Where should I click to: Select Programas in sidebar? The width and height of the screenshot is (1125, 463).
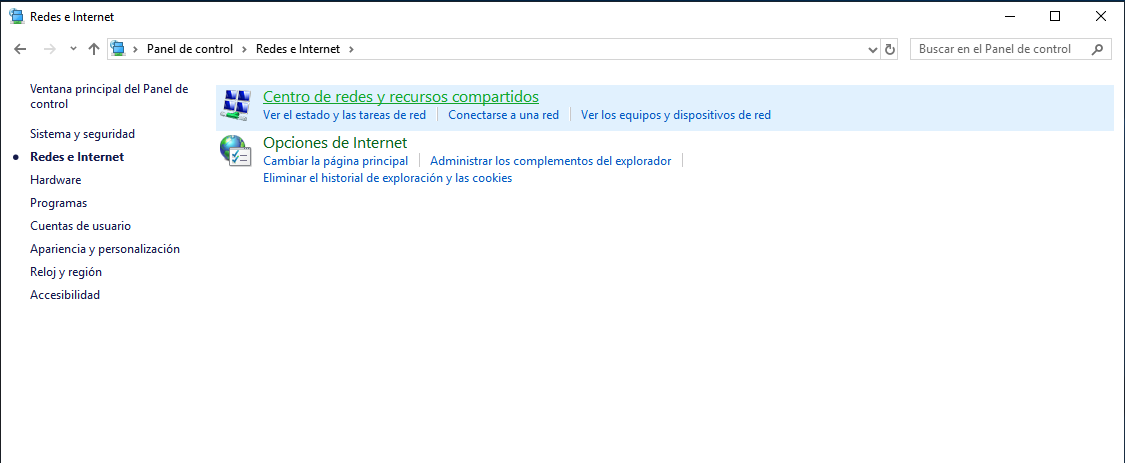coord(59,202)
